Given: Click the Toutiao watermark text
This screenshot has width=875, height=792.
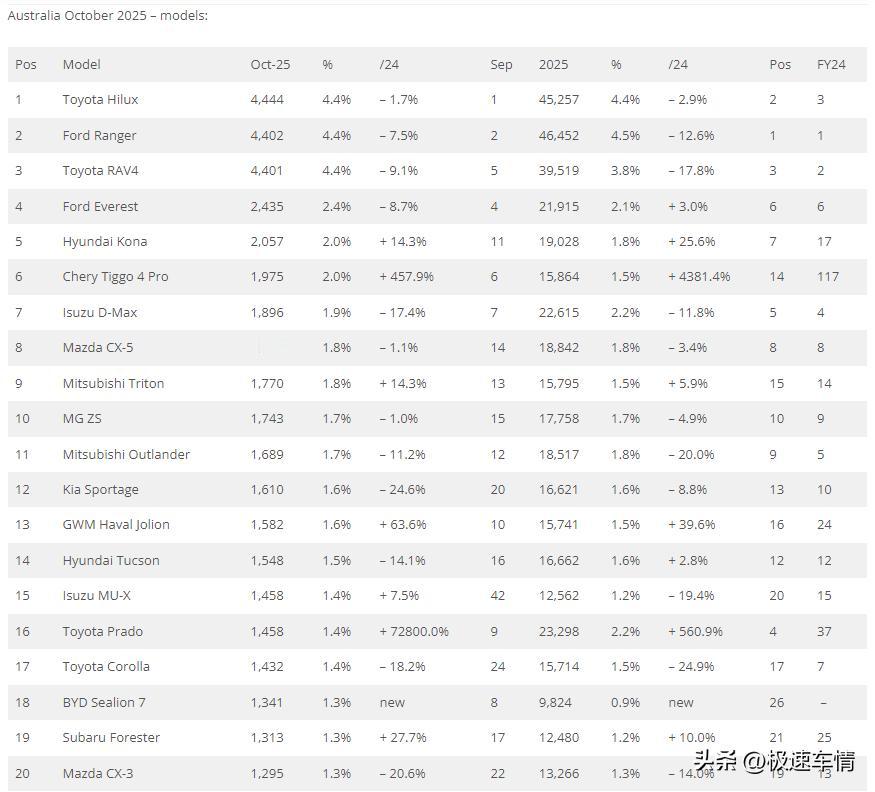Looking at the screenshot, I should (774, 761).
